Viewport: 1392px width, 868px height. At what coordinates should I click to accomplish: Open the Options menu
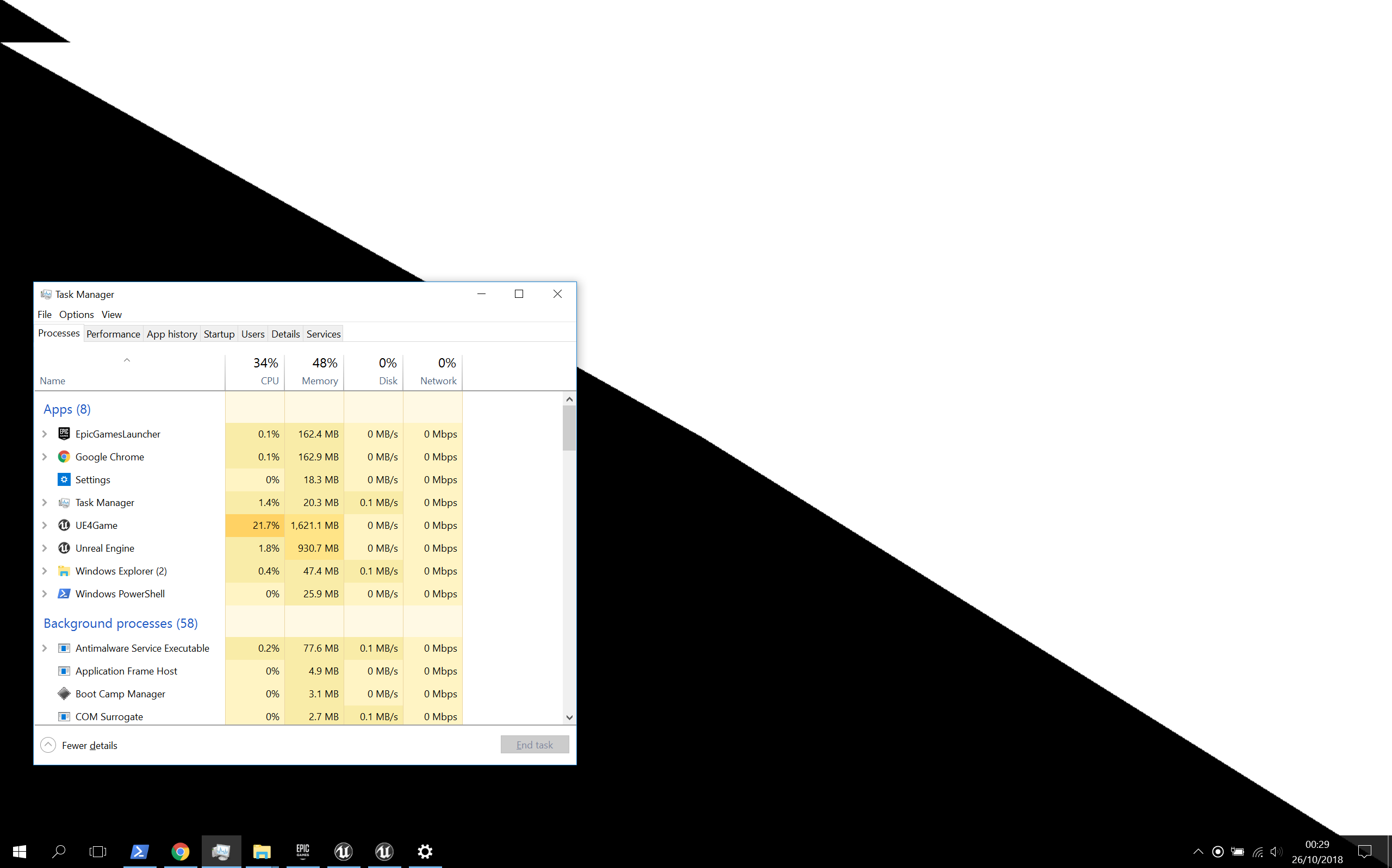tap(76, 315)
